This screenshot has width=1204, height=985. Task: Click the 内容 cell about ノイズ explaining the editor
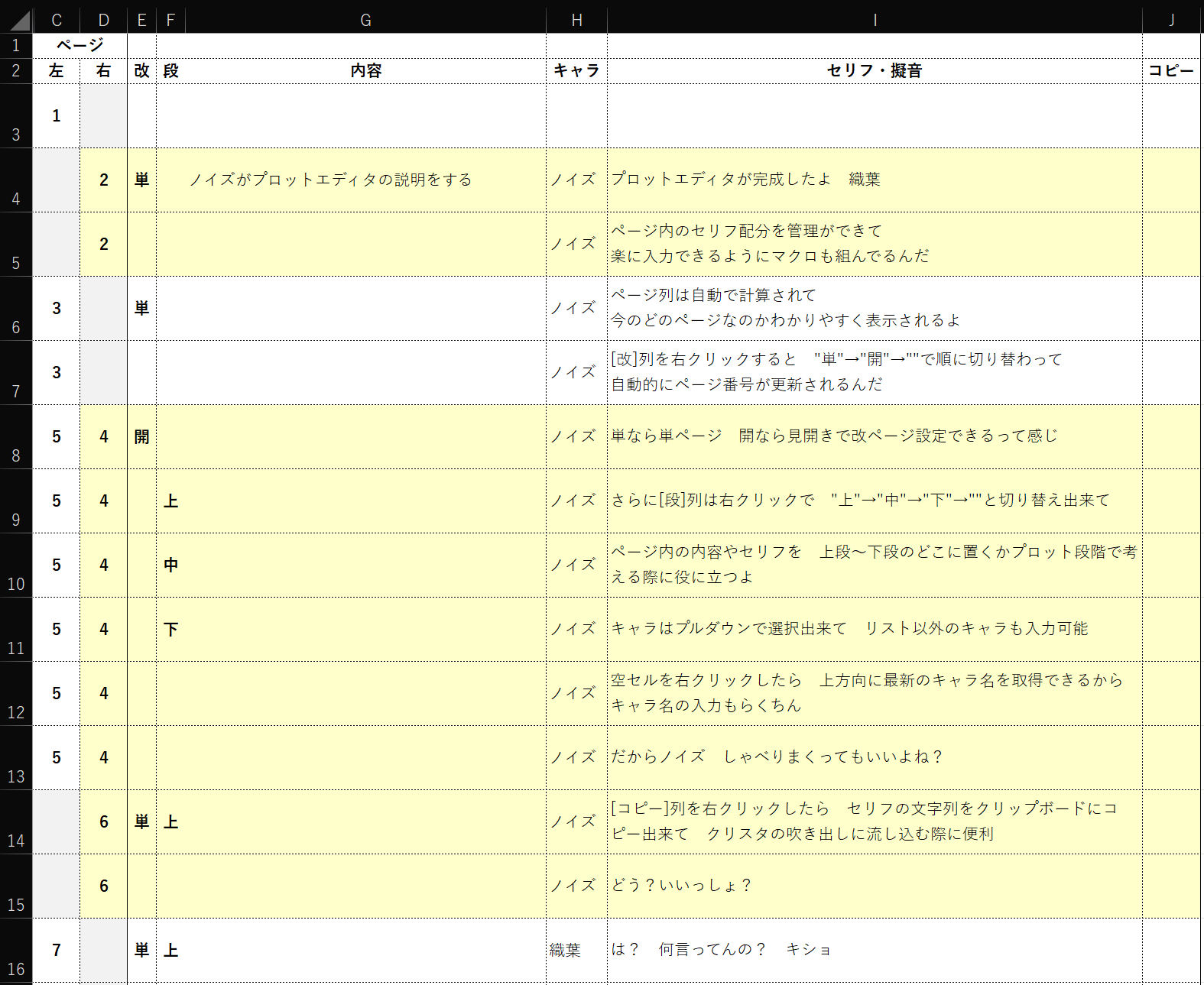click(x=351, y=180)
